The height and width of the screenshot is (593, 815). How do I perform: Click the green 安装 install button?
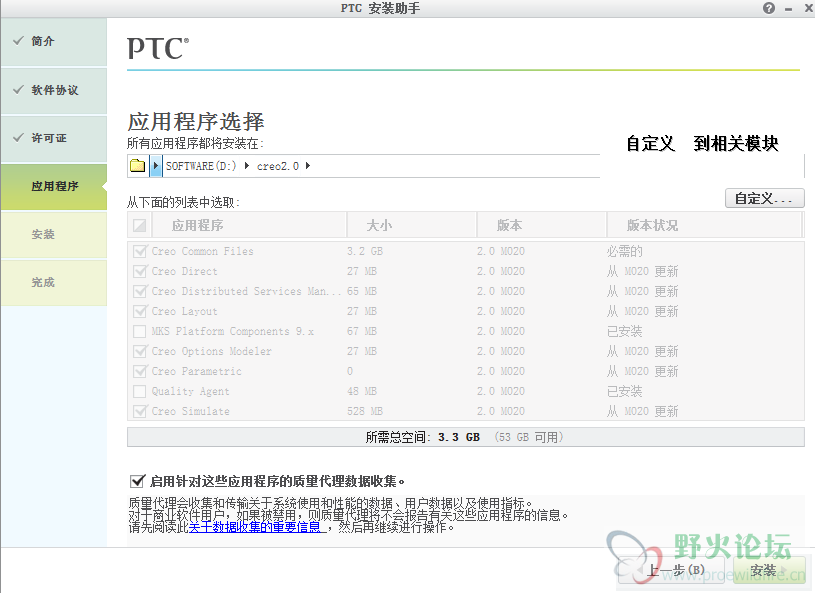click(769, 571)
